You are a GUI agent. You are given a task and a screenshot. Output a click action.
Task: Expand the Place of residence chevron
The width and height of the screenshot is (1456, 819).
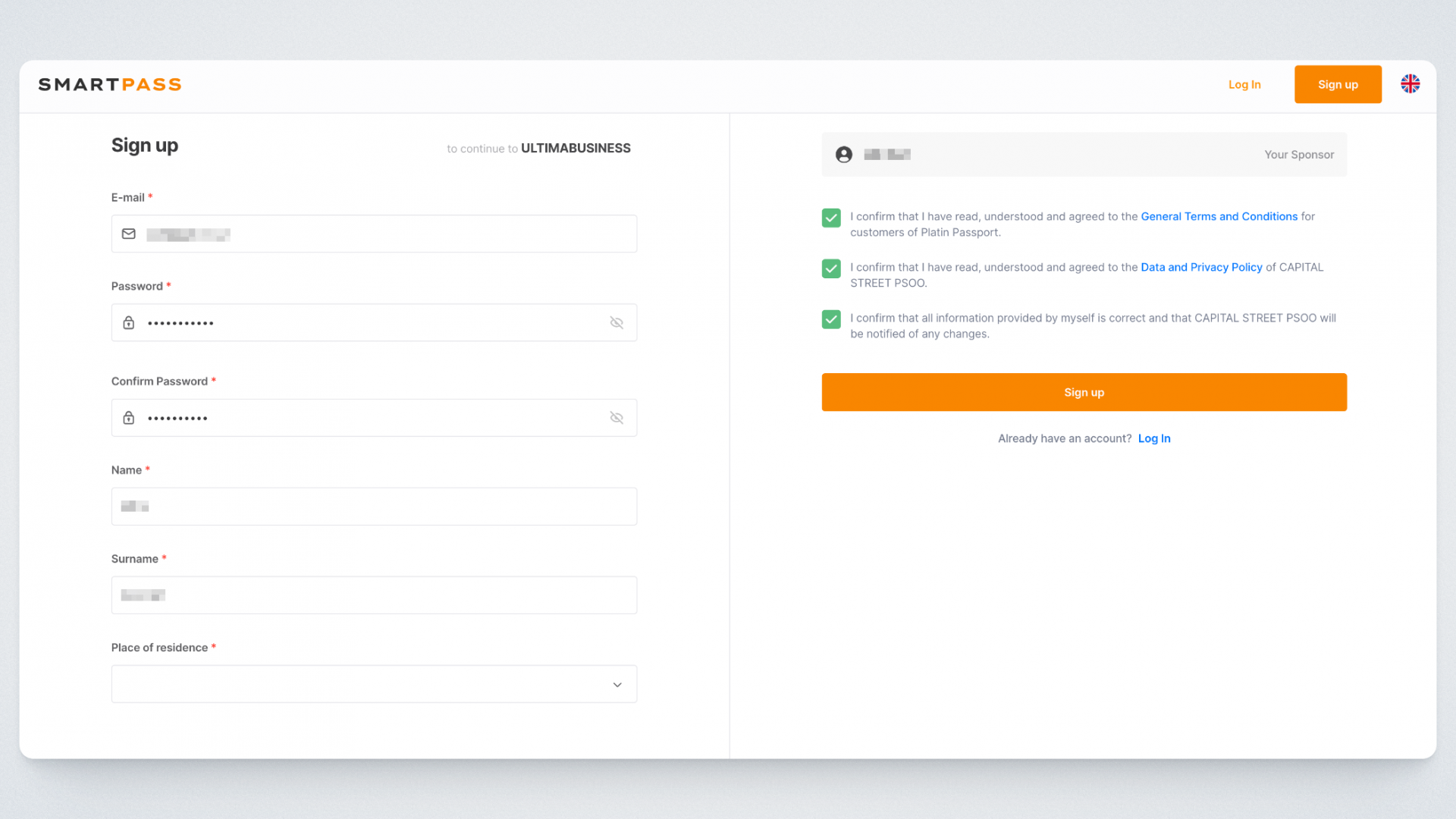click(617, 685)
